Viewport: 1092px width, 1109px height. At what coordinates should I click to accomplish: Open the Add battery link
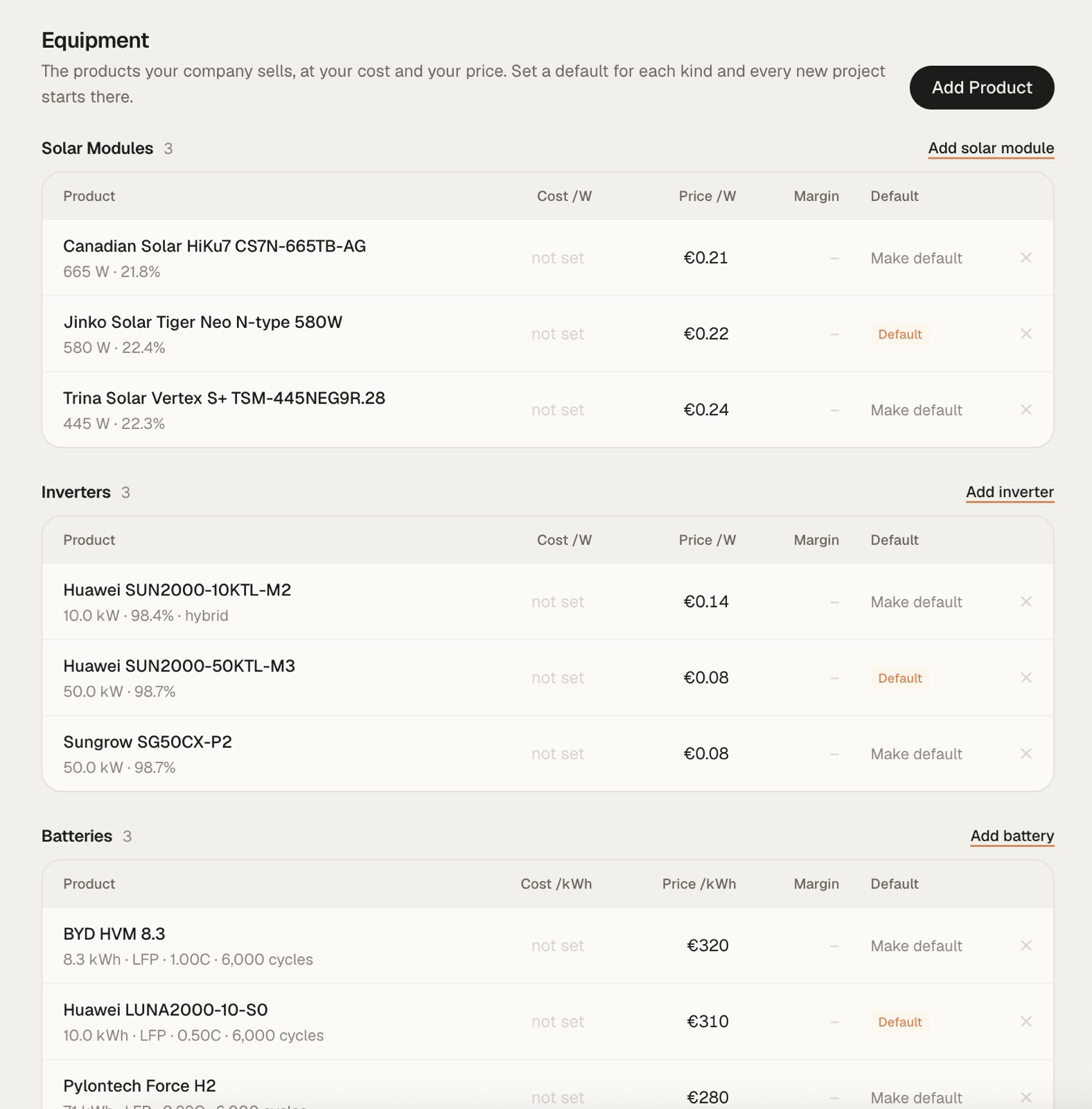(x=1012, y=836)
